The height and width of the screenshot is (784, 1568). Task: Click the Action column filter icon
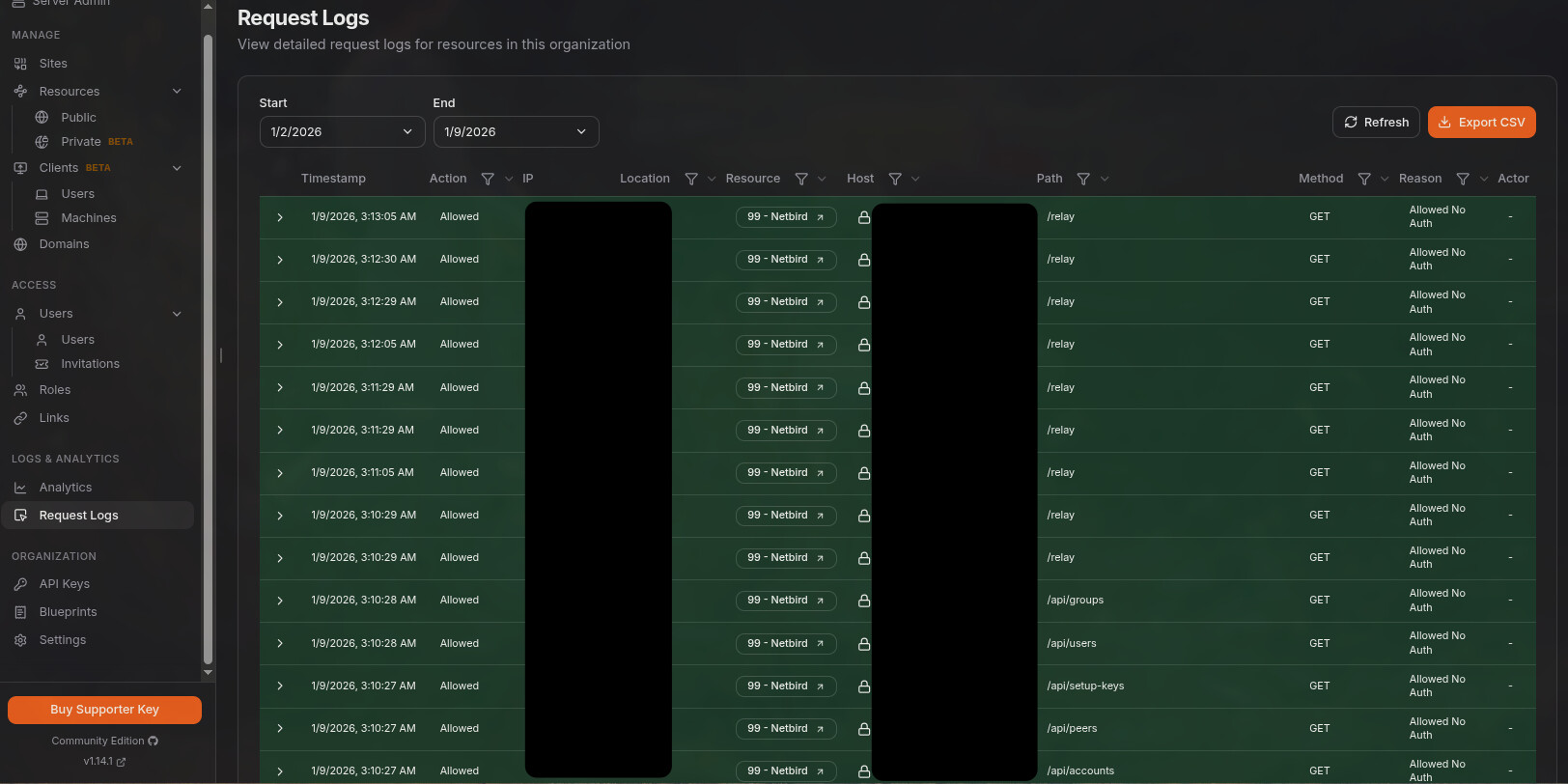point(488,179)
